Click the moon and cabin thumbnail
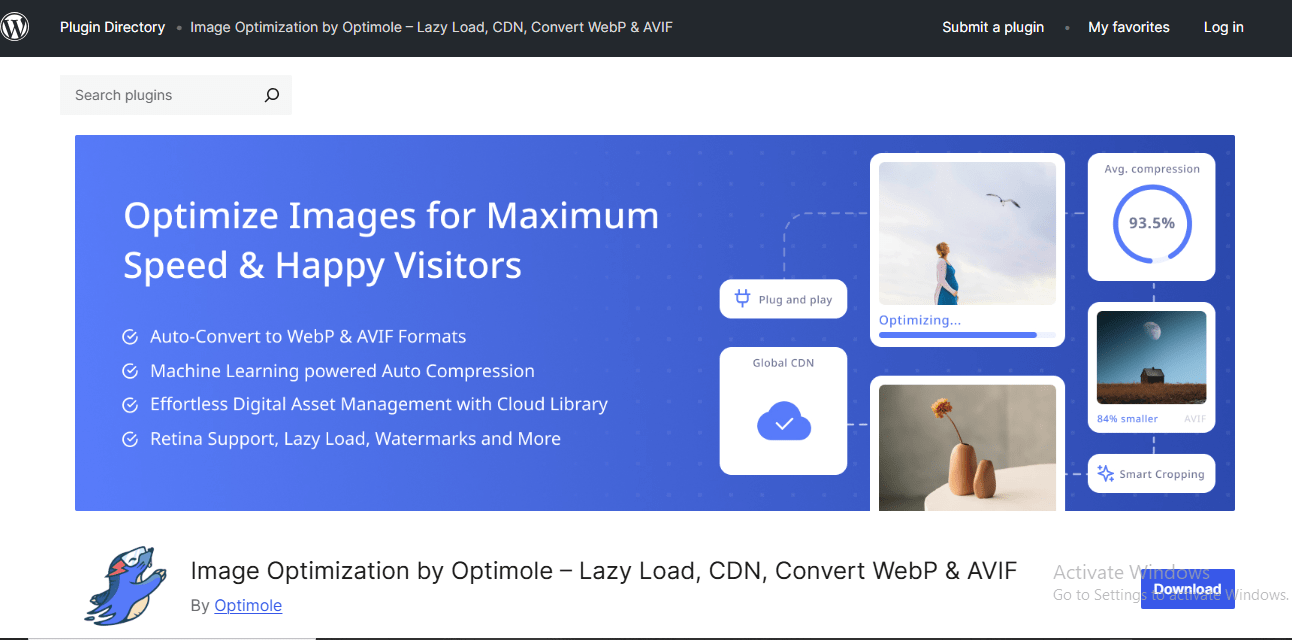This screenshot has height=640, width=1292. (1151, 357)
